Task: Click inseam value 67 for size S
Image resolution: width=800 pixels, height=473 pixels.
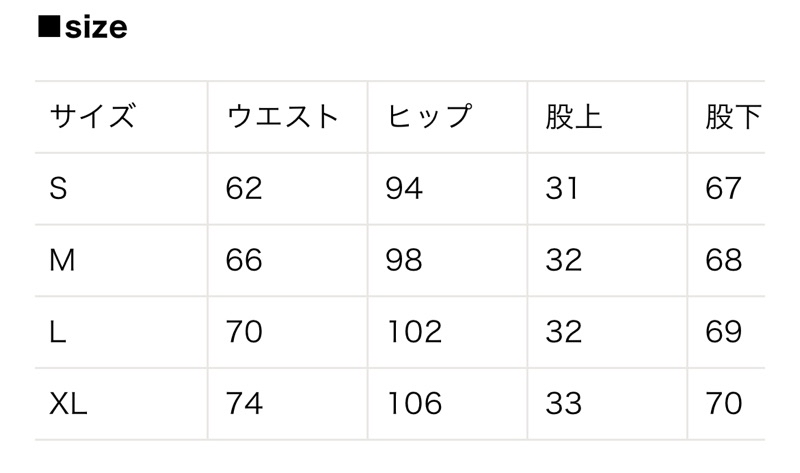Action: pos(723,188)
